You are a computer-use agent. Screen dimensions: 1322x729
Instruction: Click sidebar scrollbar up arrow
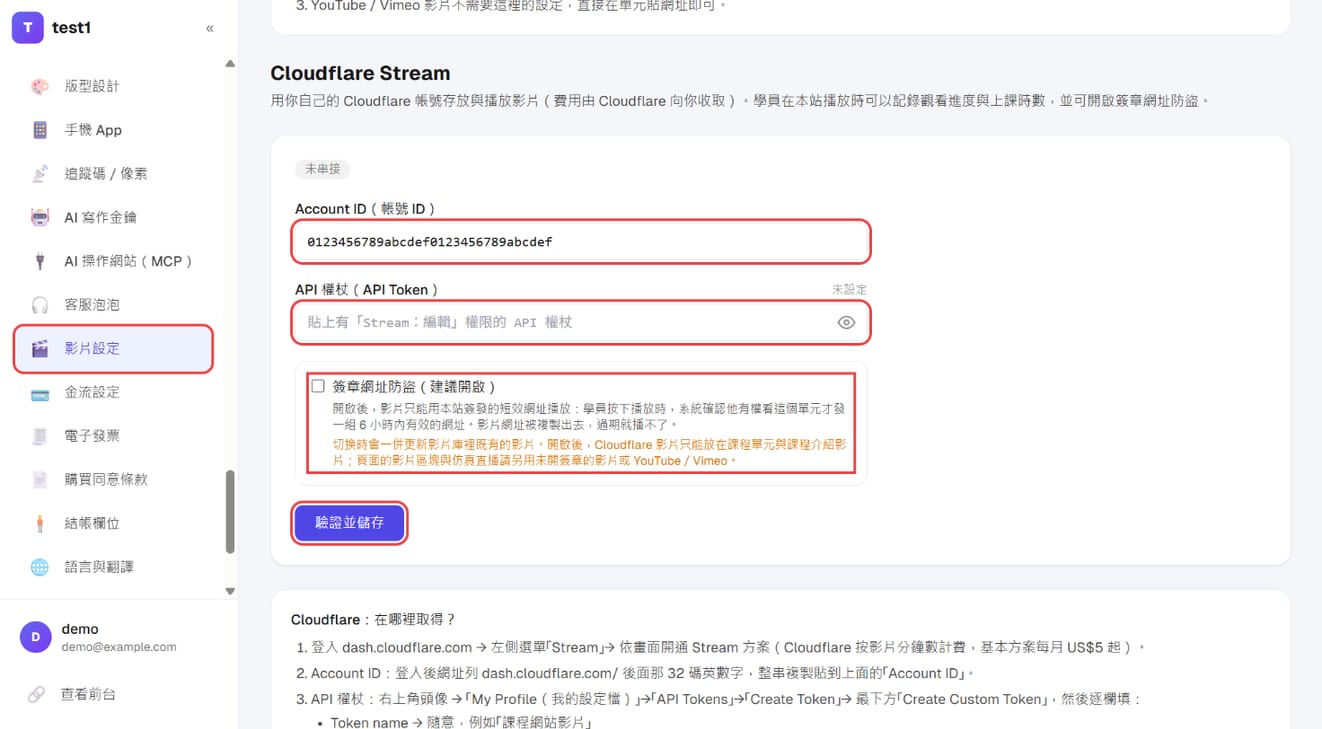point(230,64)
